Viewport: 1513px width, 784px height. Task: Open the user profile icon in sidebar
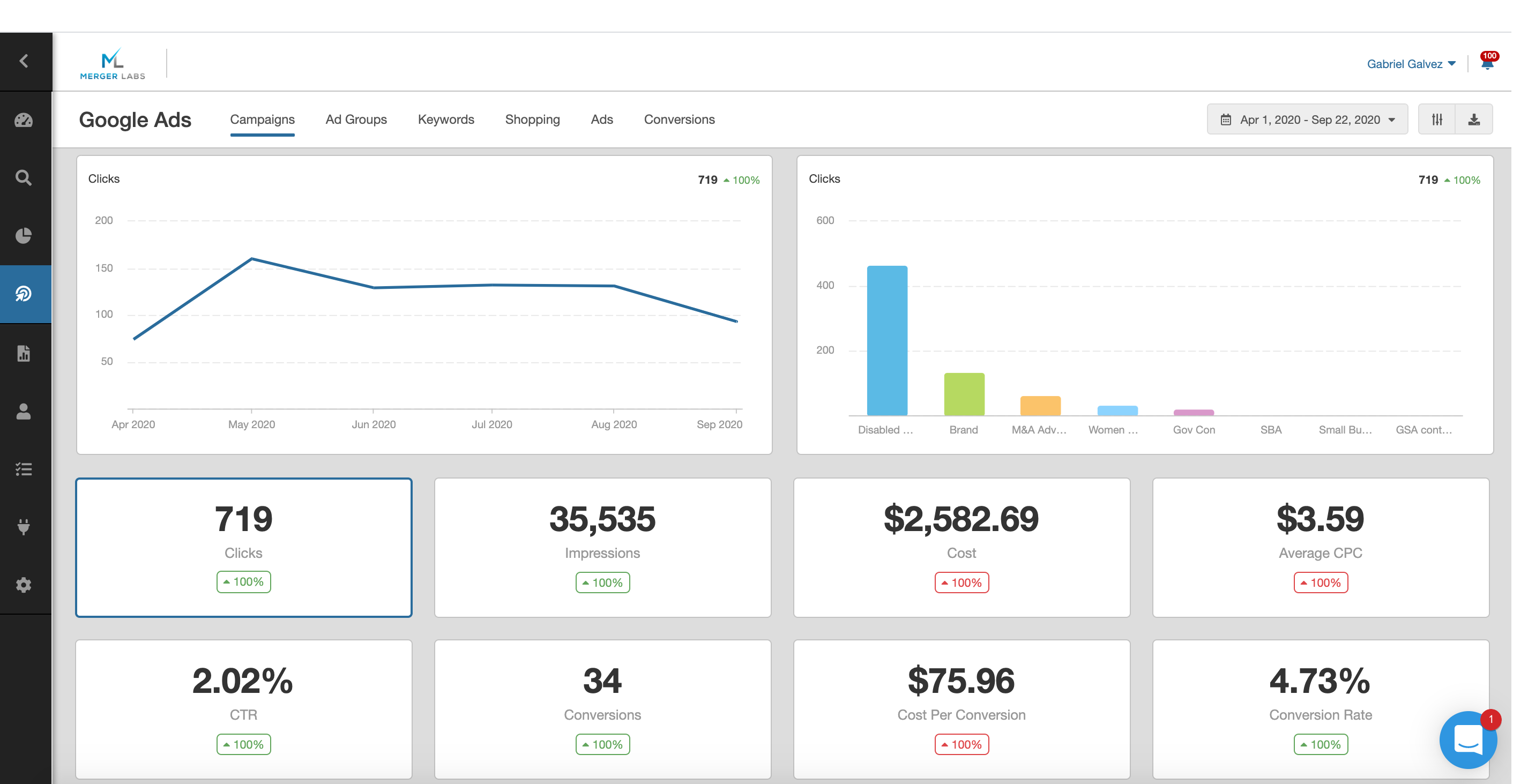click(x=24, y=412)
